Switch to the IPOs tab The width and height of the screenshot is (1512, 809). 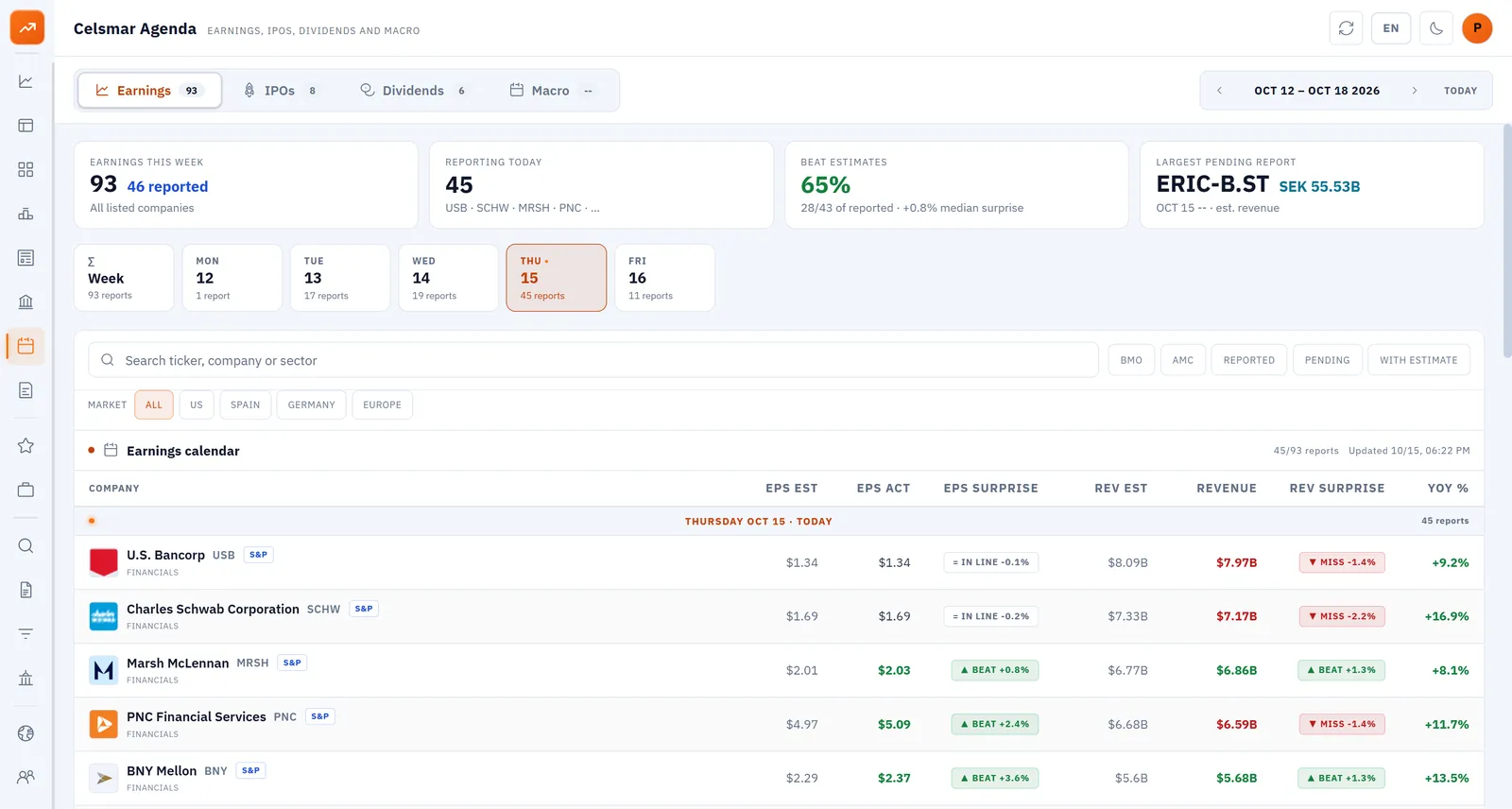pyautogui.click(x=281, y=91)
